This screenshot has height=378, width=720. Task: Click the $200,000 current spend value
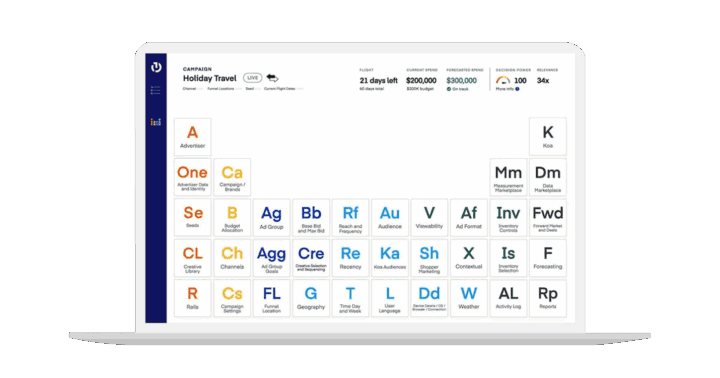[421, 80]
